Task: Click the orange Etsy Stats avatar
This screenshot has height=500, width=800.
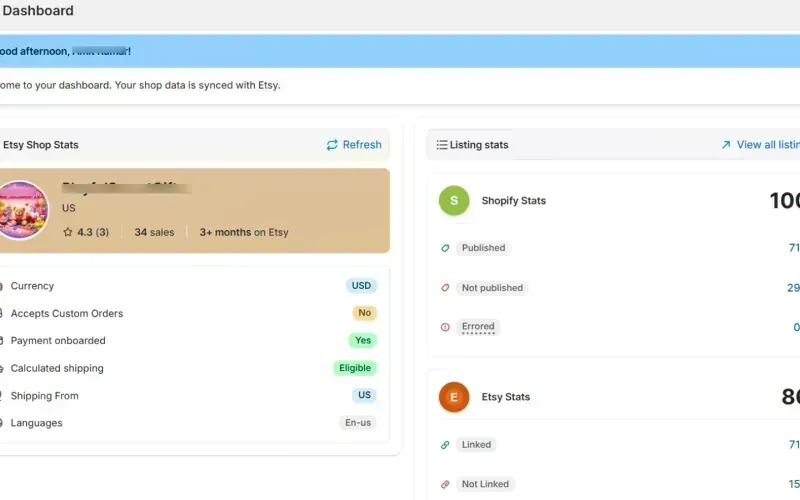Action: pos(454,397)
